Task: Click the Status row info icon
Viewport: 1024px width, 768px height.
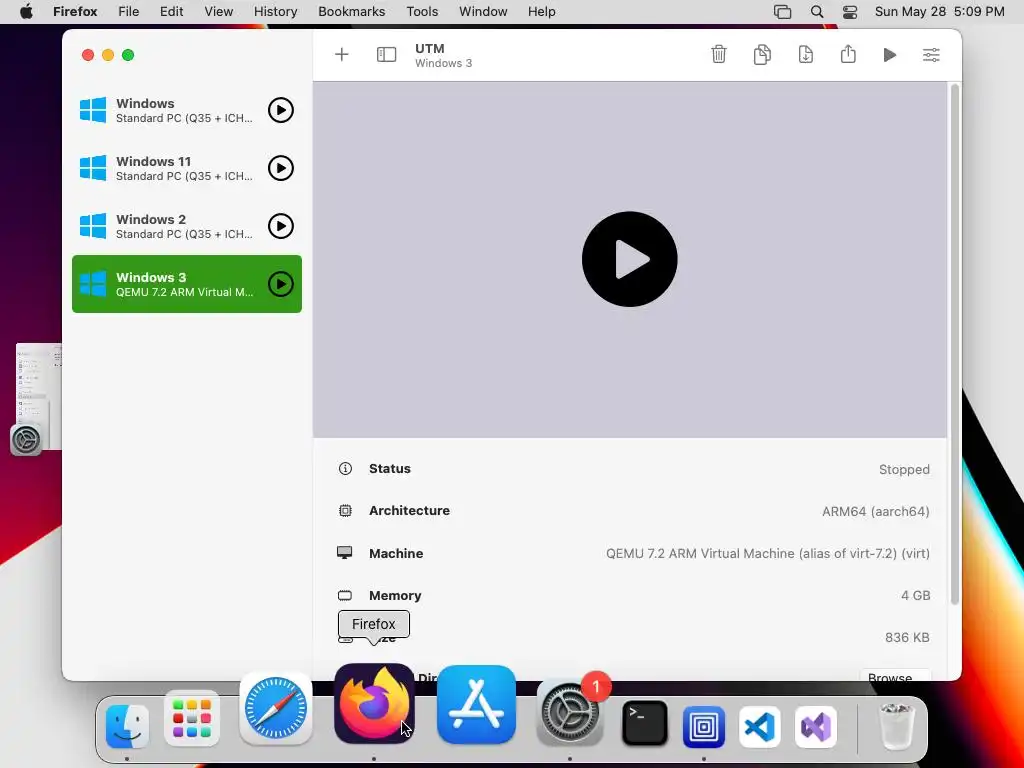Action: [x=345, y=468]
